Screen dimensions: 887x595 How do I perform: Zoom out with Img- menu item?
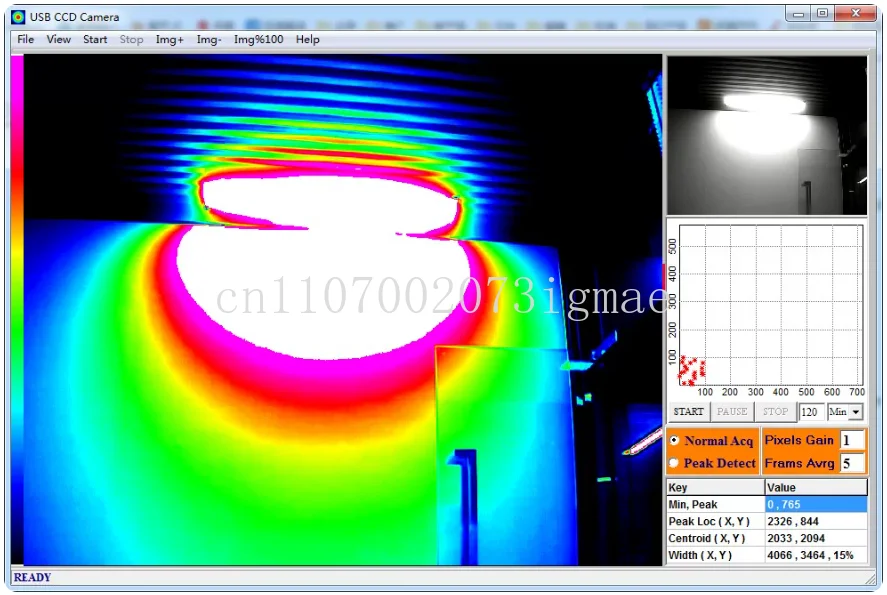pos(209,40)
